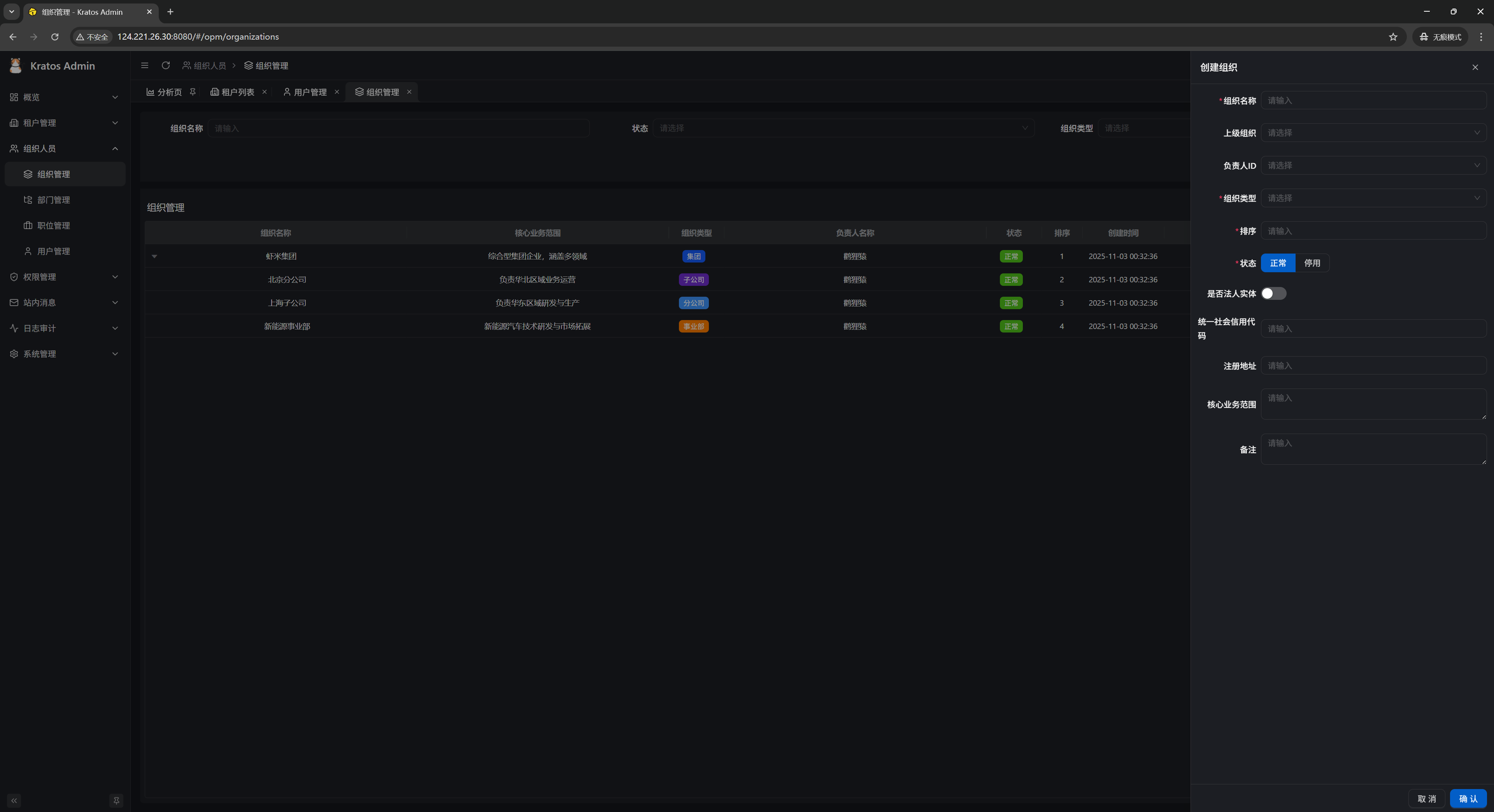Collapse the 虾米集团 tree row
This screenshot has height=812, width=1494.
pos(155,256)
